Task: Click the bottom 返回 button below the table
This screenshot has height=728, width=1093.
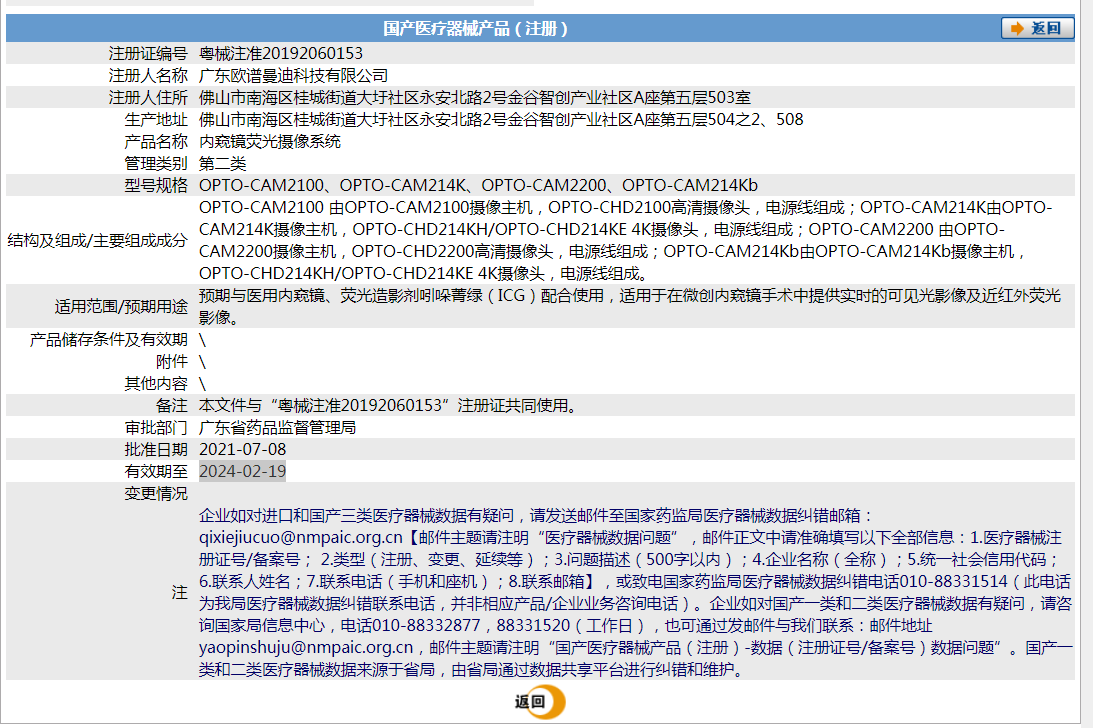Action: pyautogui.click(x=540, y=702)
